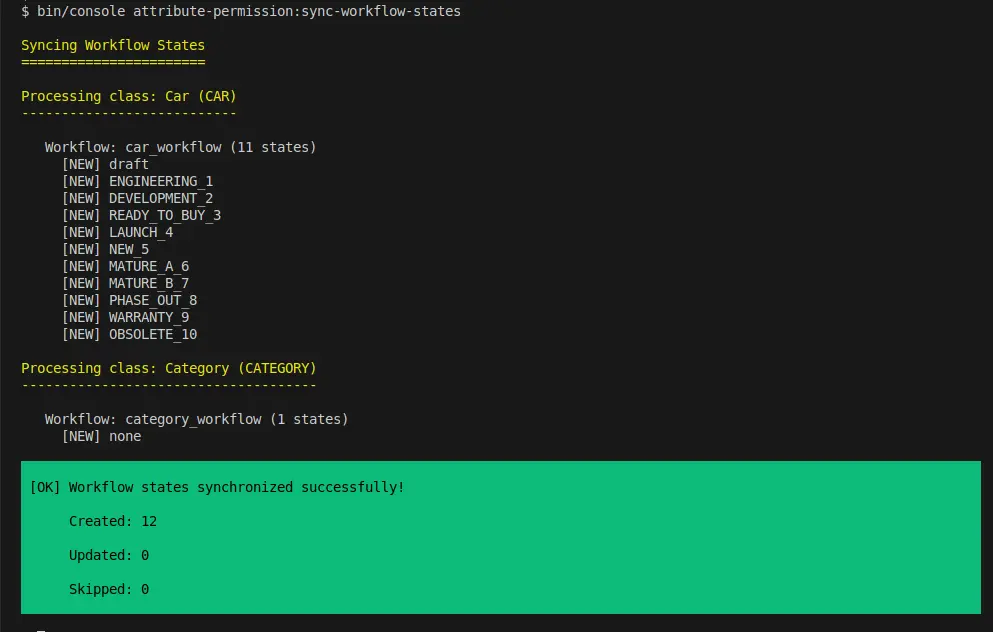Select the '[NEW] PHASE_OUT_8' line
Image resolution: width=993 pixels, height=632 pixels.
tap(129, 300)
